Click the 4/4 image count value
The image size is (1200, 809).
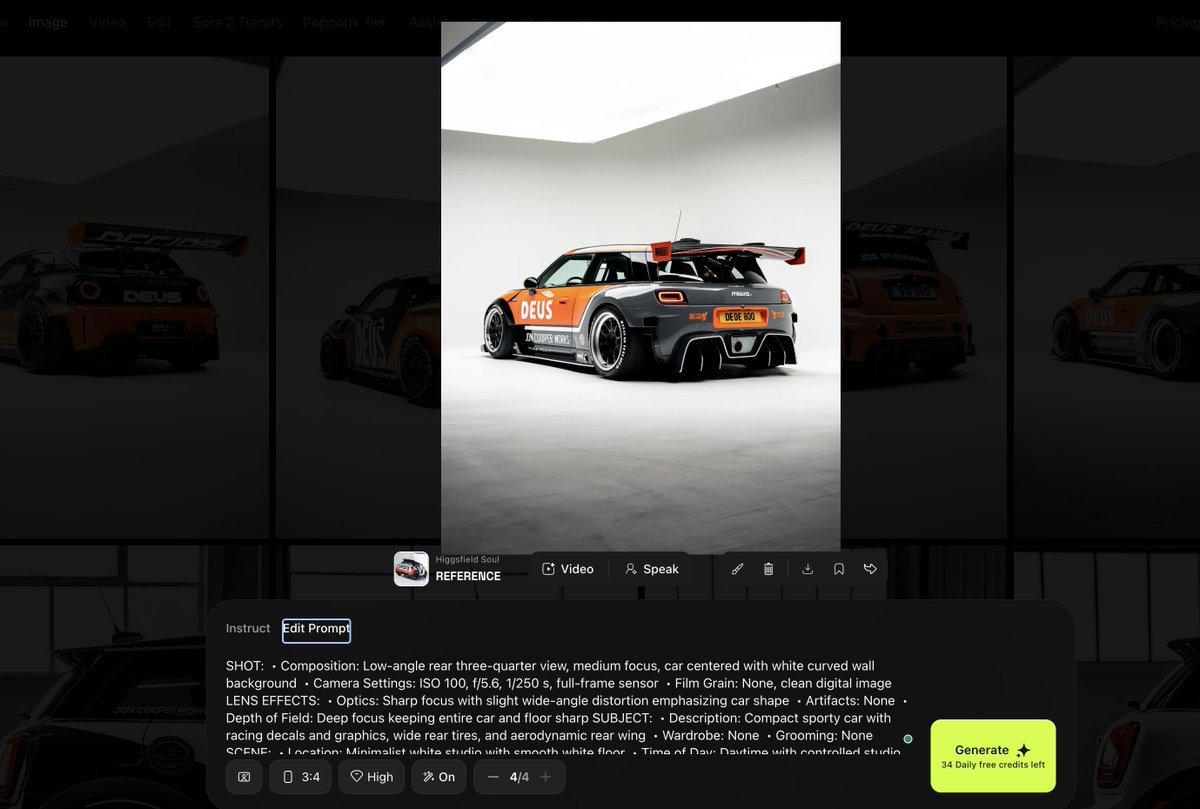click(x=519, y=777)
